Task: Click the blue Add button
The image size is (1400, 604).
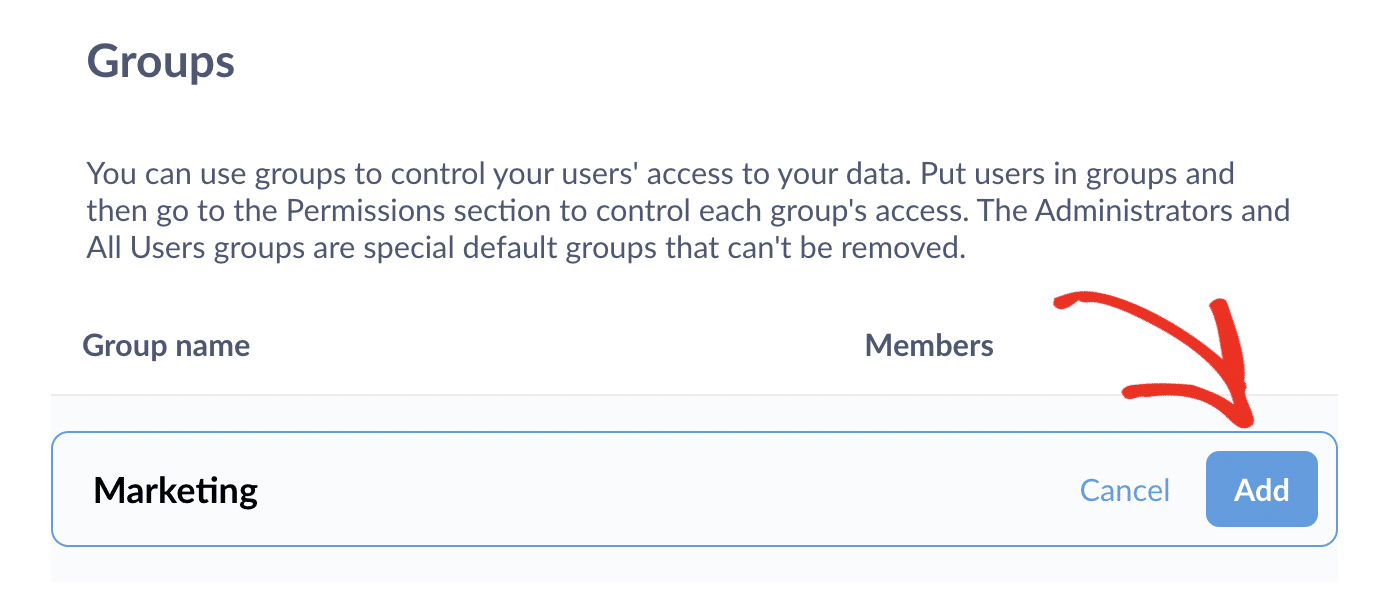Action: click(x=1261, y=490)
